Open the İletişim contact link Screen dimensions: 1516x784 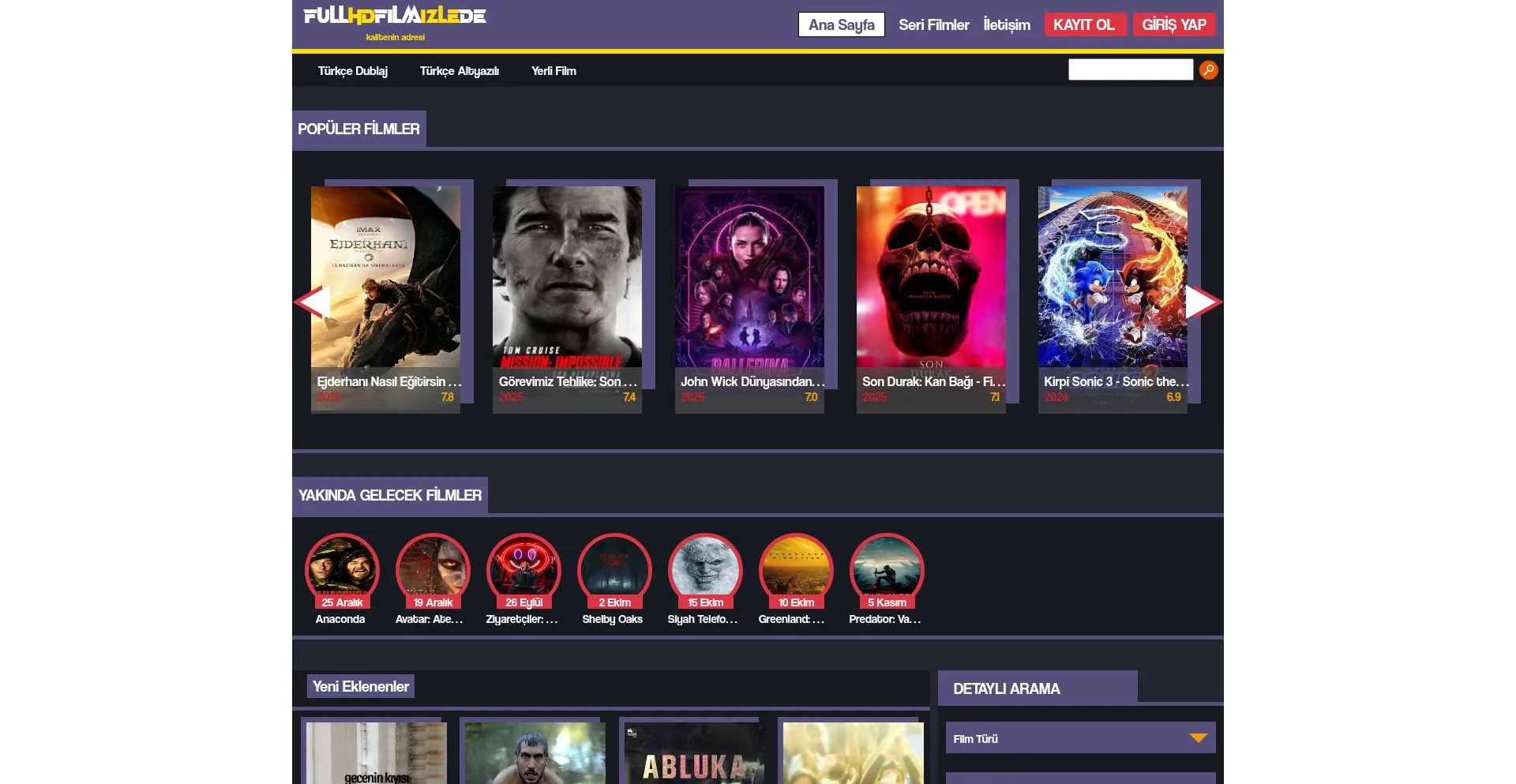[1007, 24]
